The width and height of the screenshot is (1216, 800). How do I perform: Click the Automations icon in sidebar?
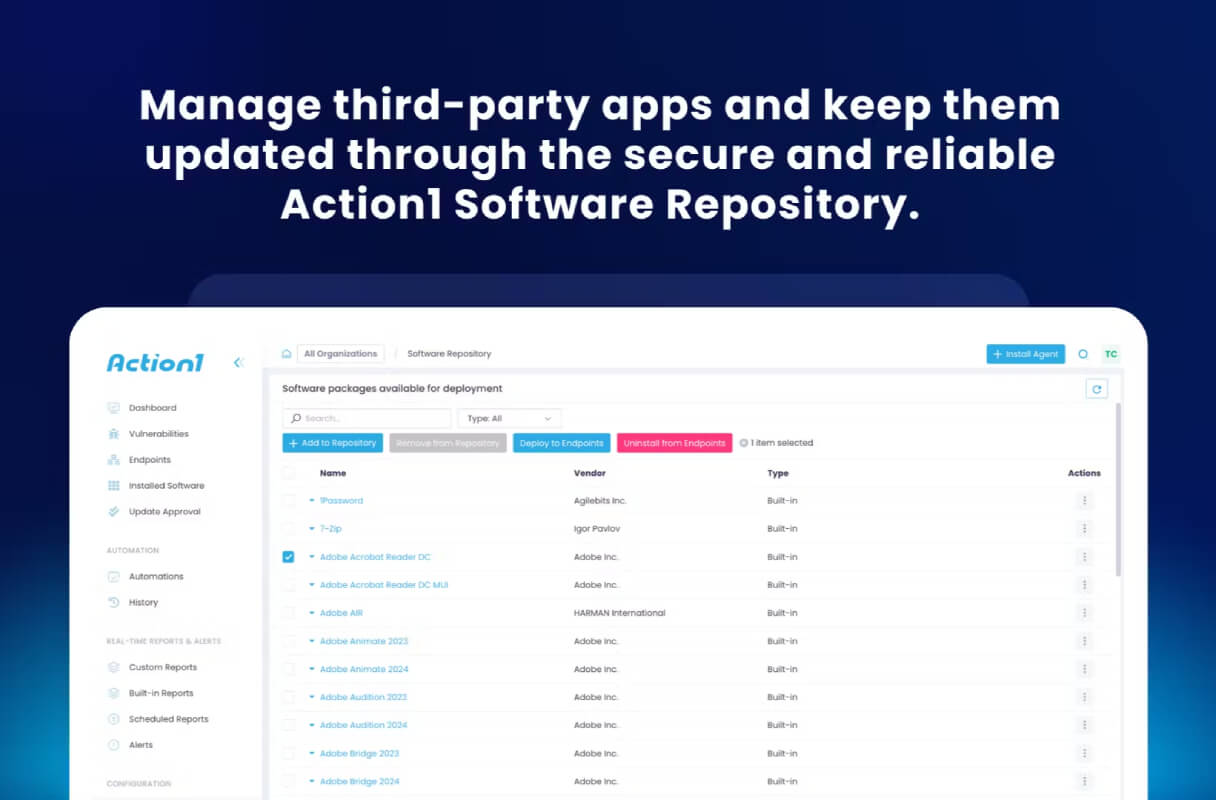click(114, 577)
